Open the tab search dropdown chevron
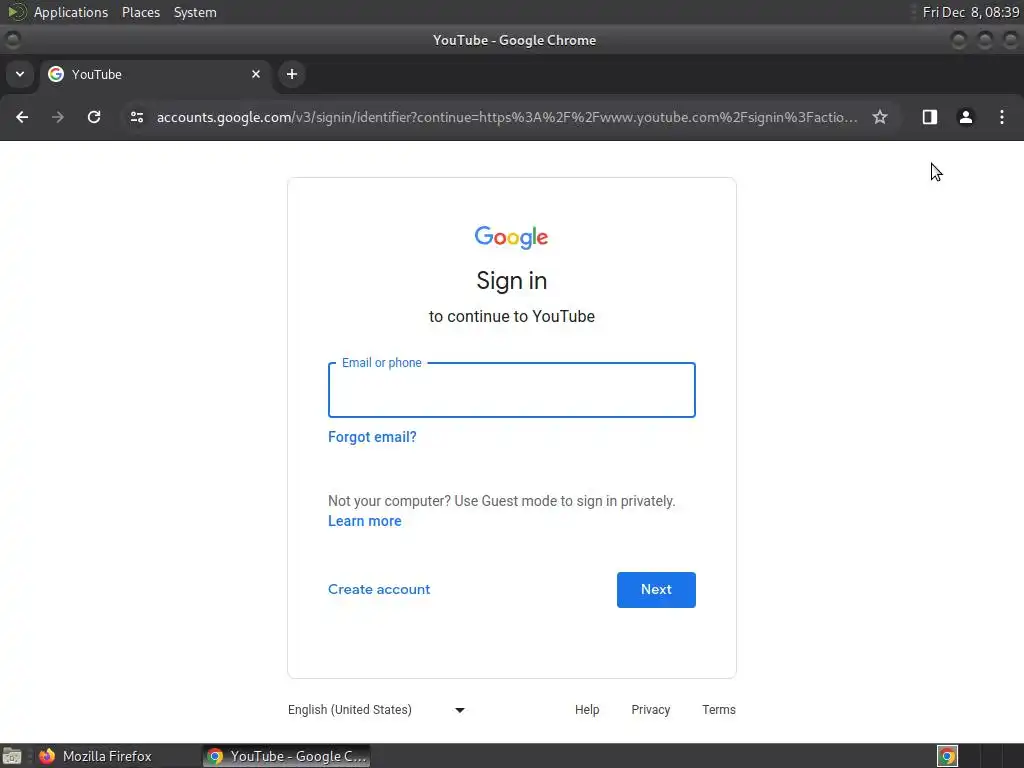Image resolution: width=1024 pixels, height=768 pixels. tap(20, 74)
